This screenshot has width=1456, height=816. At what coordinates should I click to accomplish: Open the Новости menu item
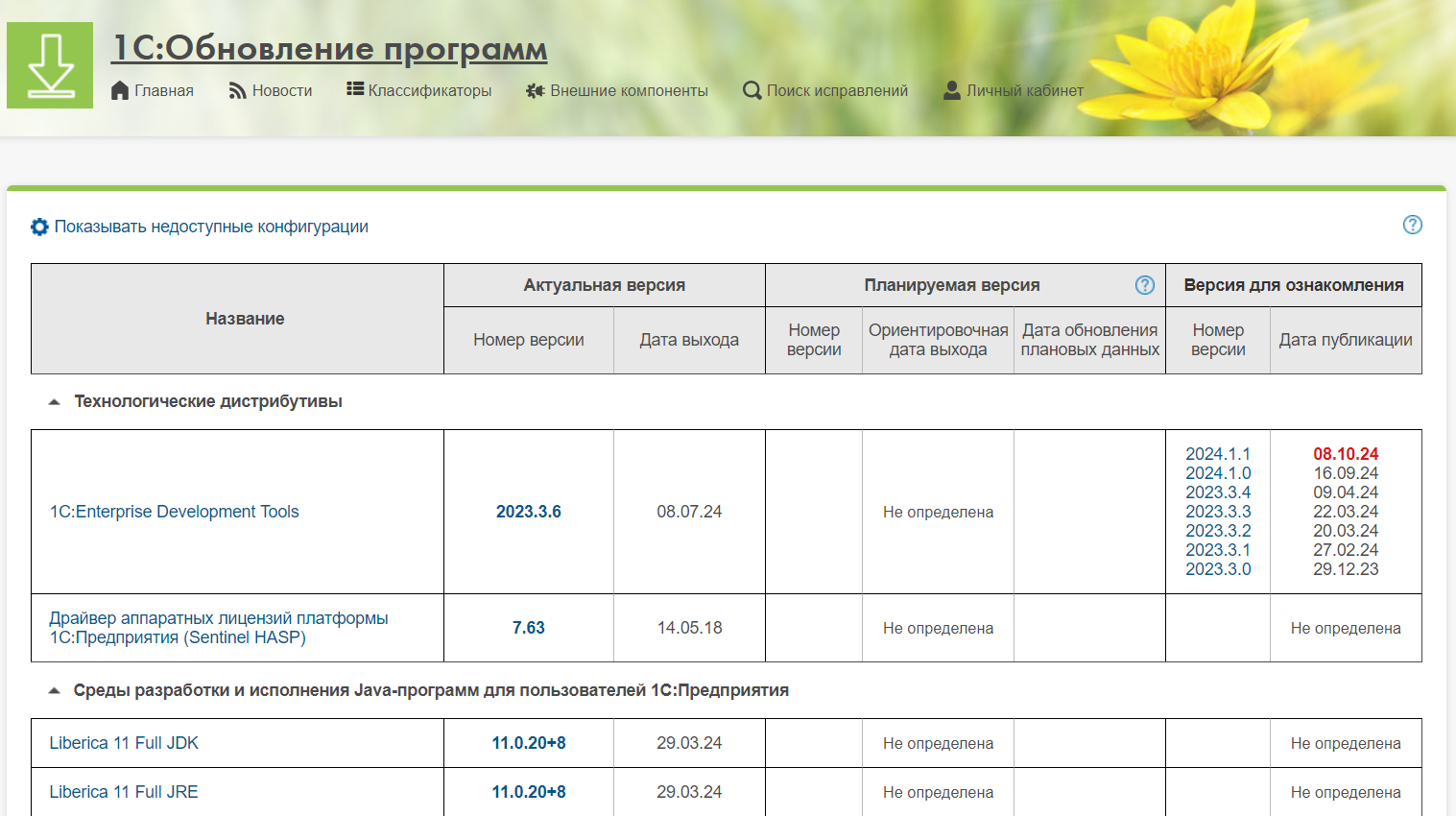282,90
